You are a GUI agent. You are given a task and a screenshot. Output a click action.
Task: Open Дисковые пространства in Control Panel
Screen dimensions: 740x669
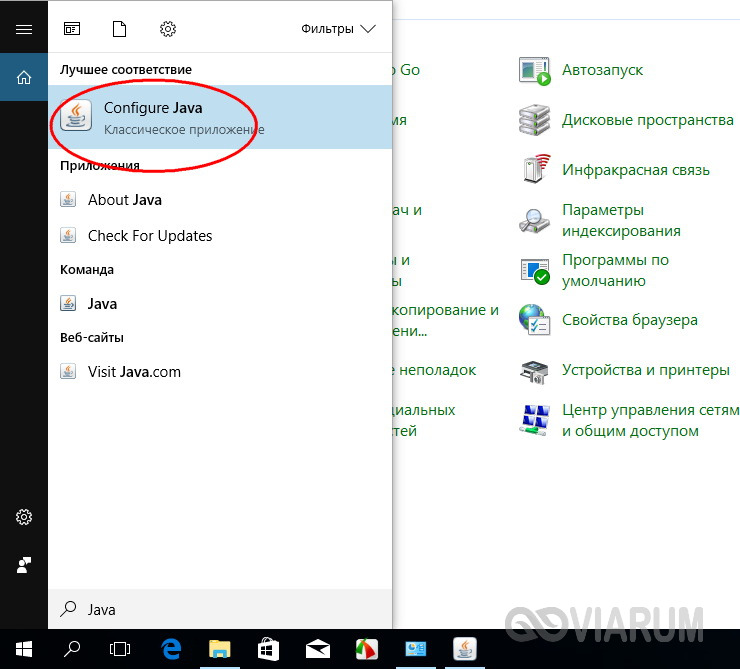click(648, 120)
